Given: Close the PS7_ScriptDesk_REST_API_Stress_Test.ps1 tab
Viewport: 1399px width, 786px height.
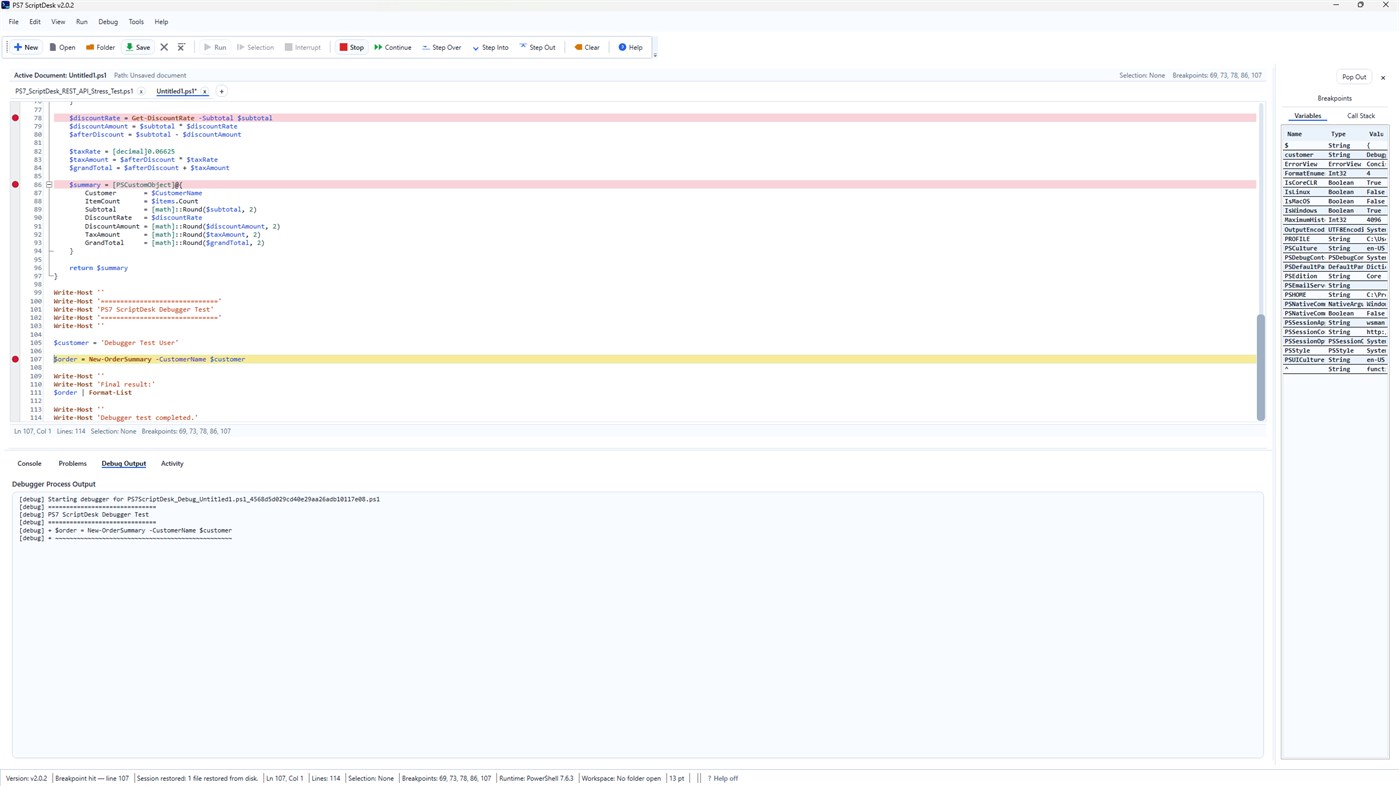Looking at the screenshot, I should coord(141,92).
